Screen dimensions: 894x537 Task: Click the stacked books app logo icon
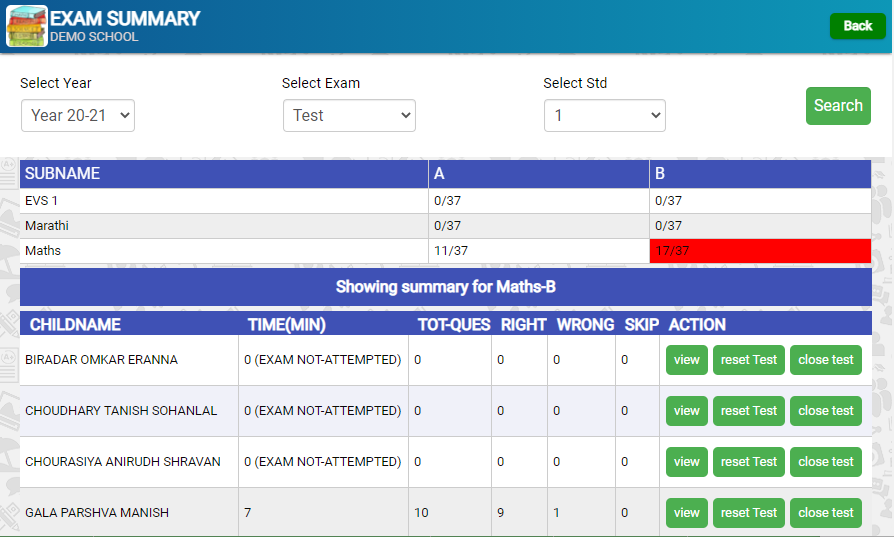[x=26, y=26]
